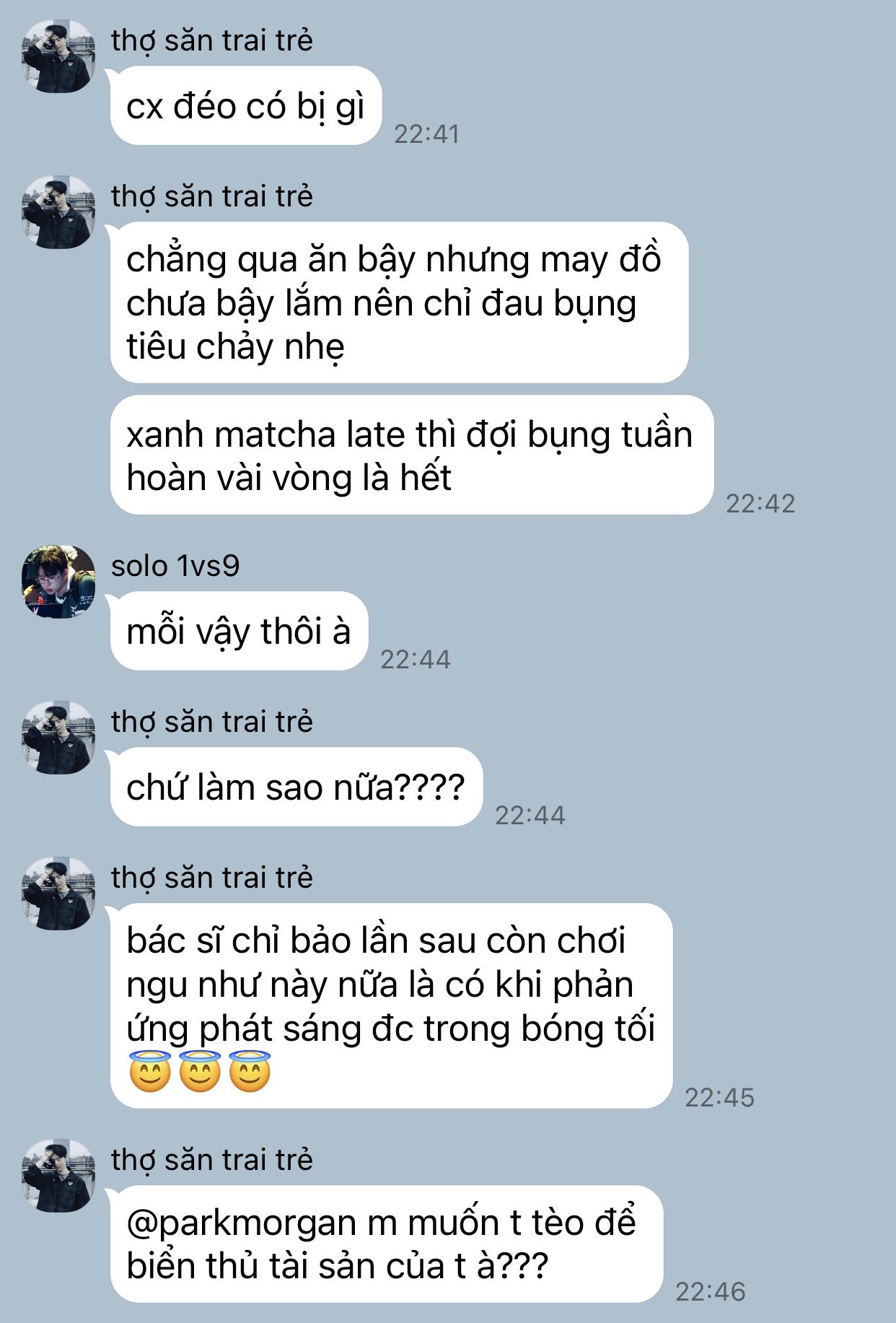Tap the avatar beside the @parkmorgan message
The width and height of the screenshot is (896, 1323).
(58, 1176)
